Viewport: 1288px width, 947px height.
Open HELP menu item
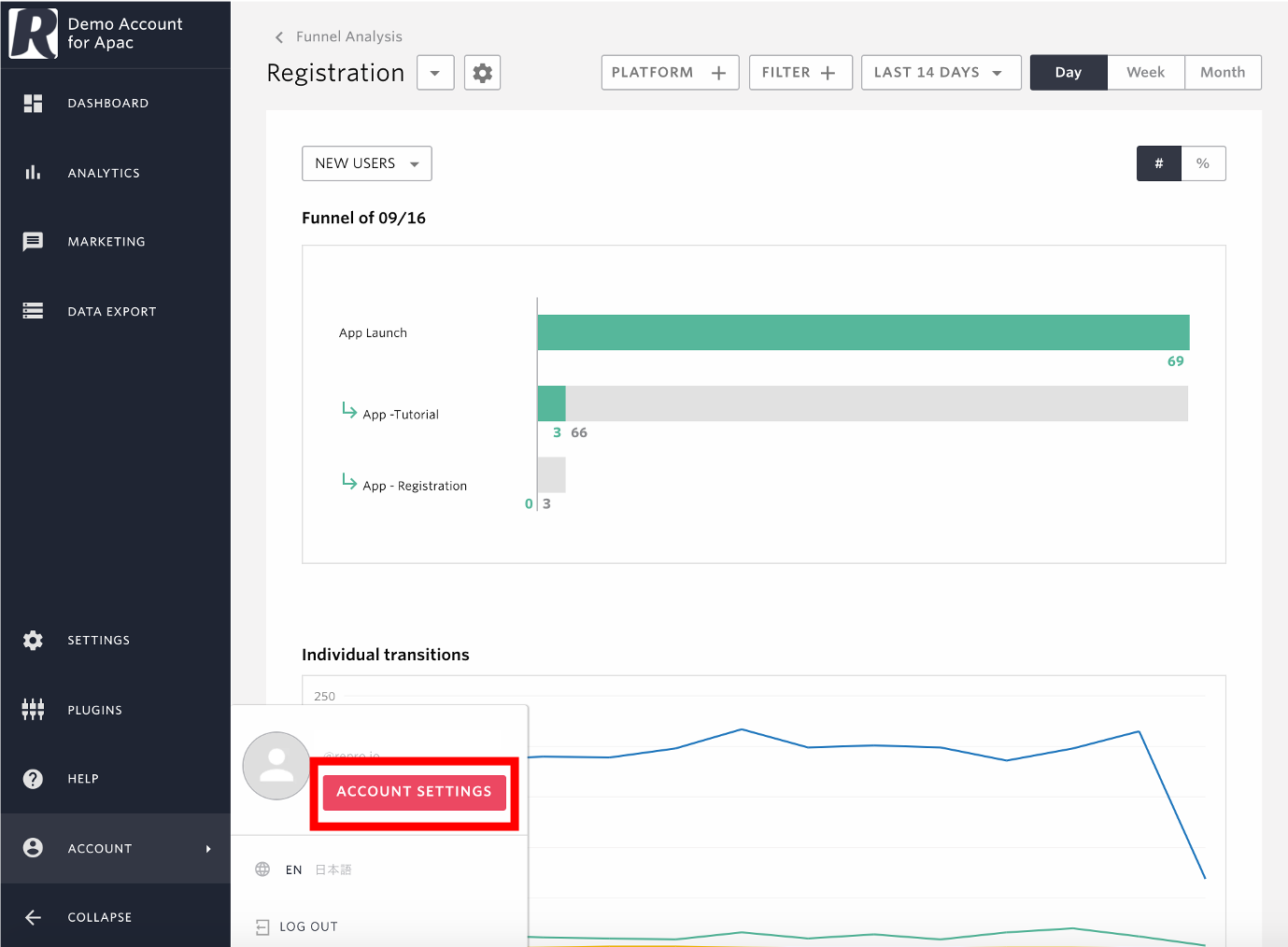116,778
